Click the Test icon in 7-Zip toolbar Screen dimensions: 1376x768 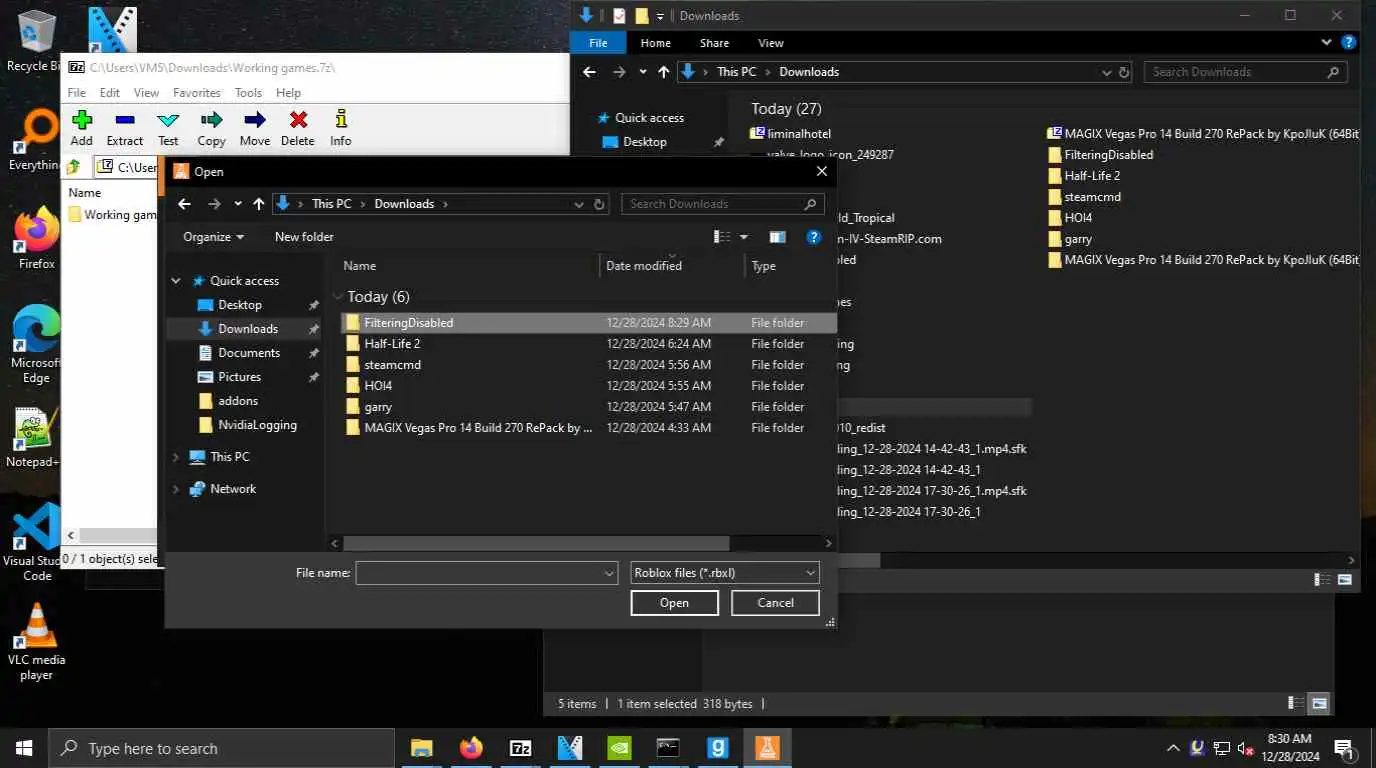pyautogui.click(x=168, y=120)
